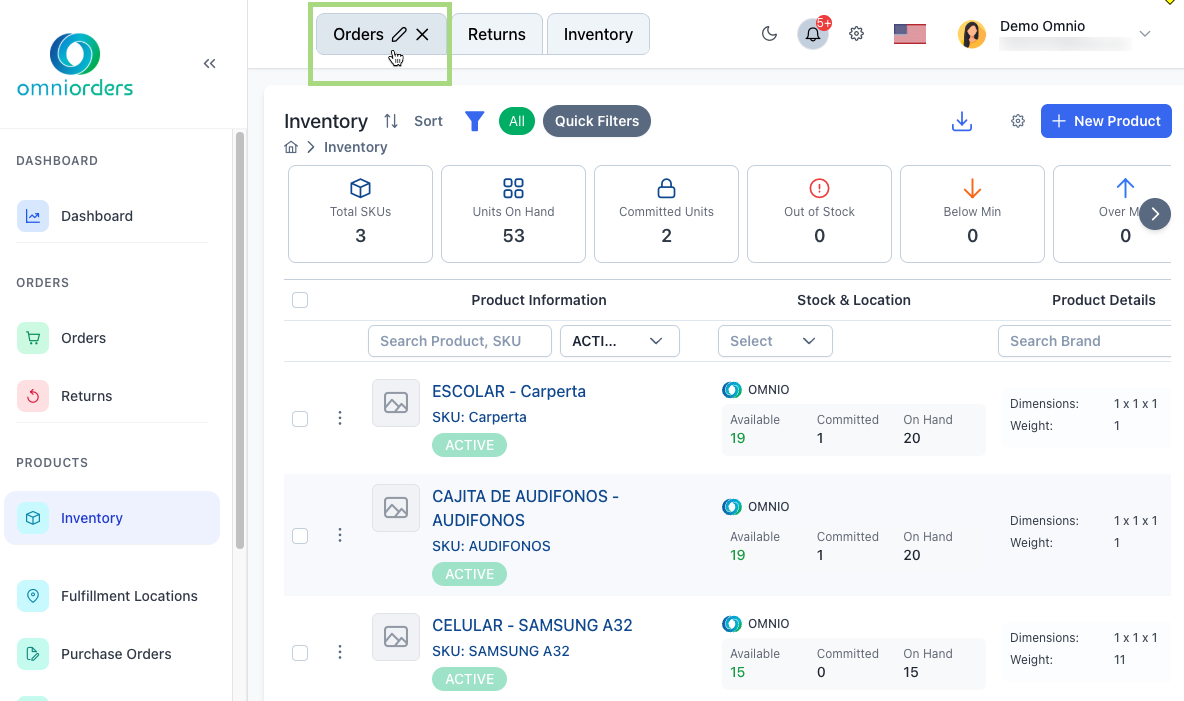Tick the checkbox for CELULAR - SAMSUNG A32

click(300, 653)
